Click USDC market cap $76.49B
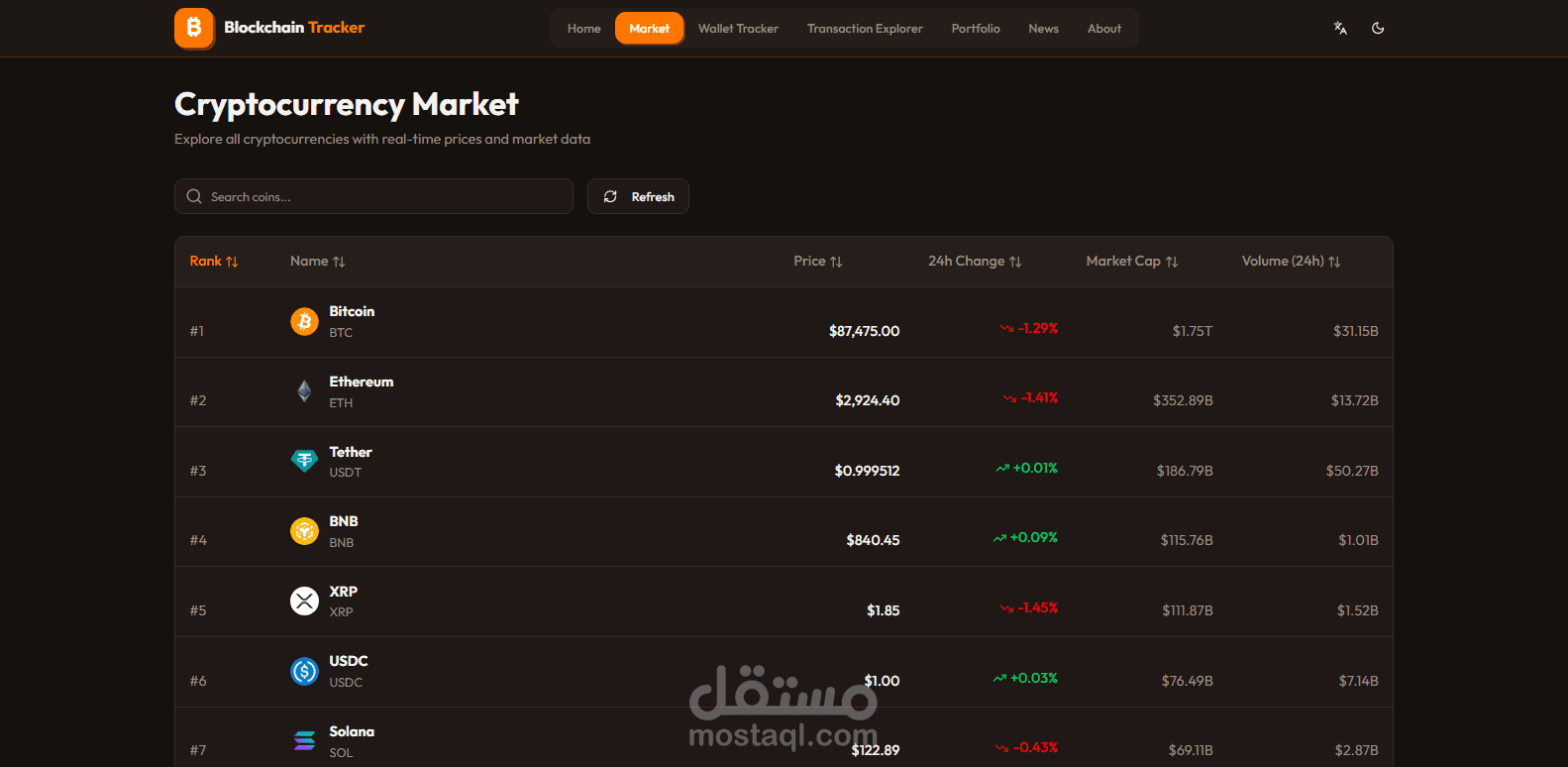 (x=1188, y=681)
